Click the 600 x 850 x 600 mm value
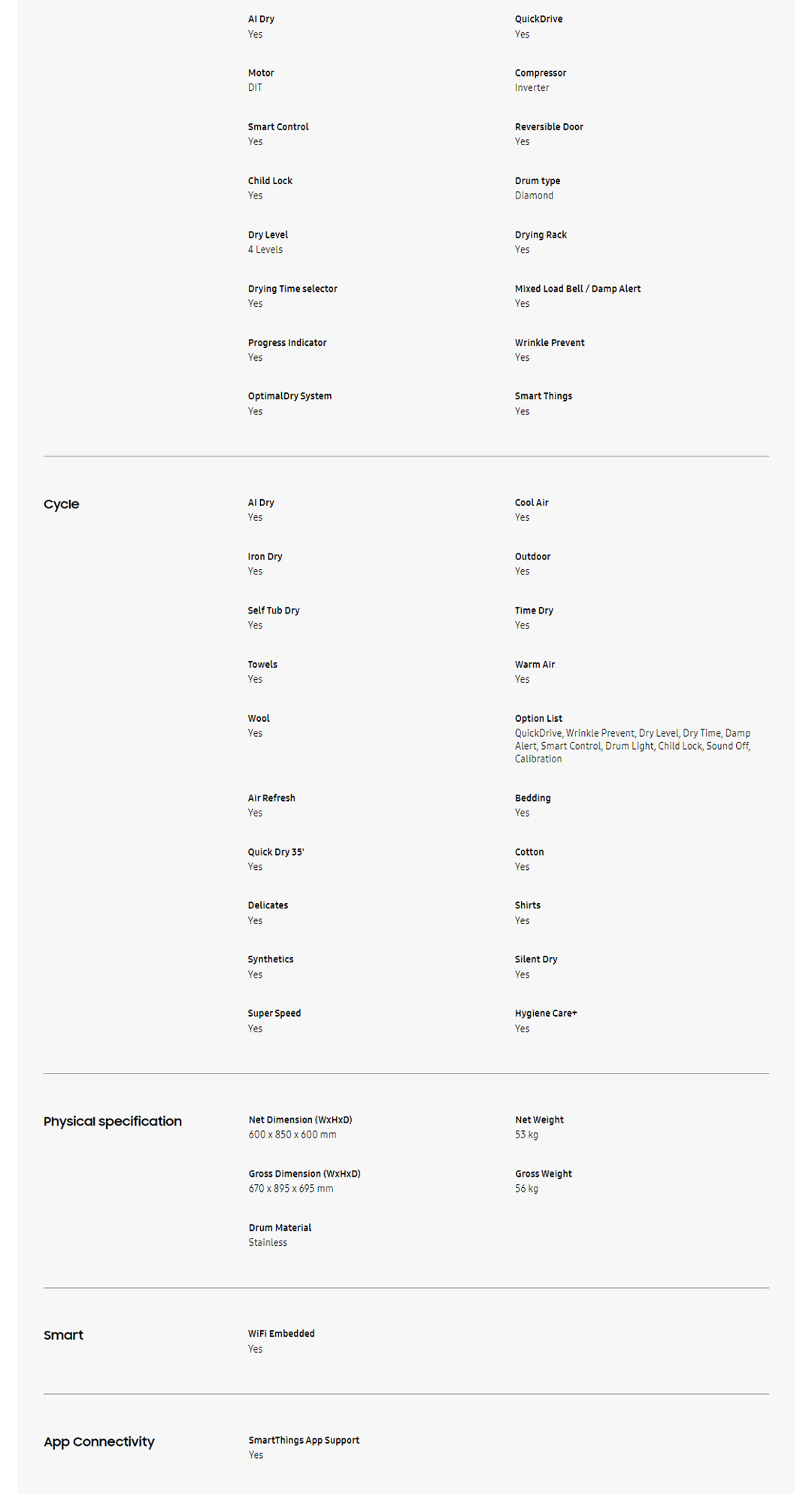Screen dimensions: 812x1494 (292, 1135)
